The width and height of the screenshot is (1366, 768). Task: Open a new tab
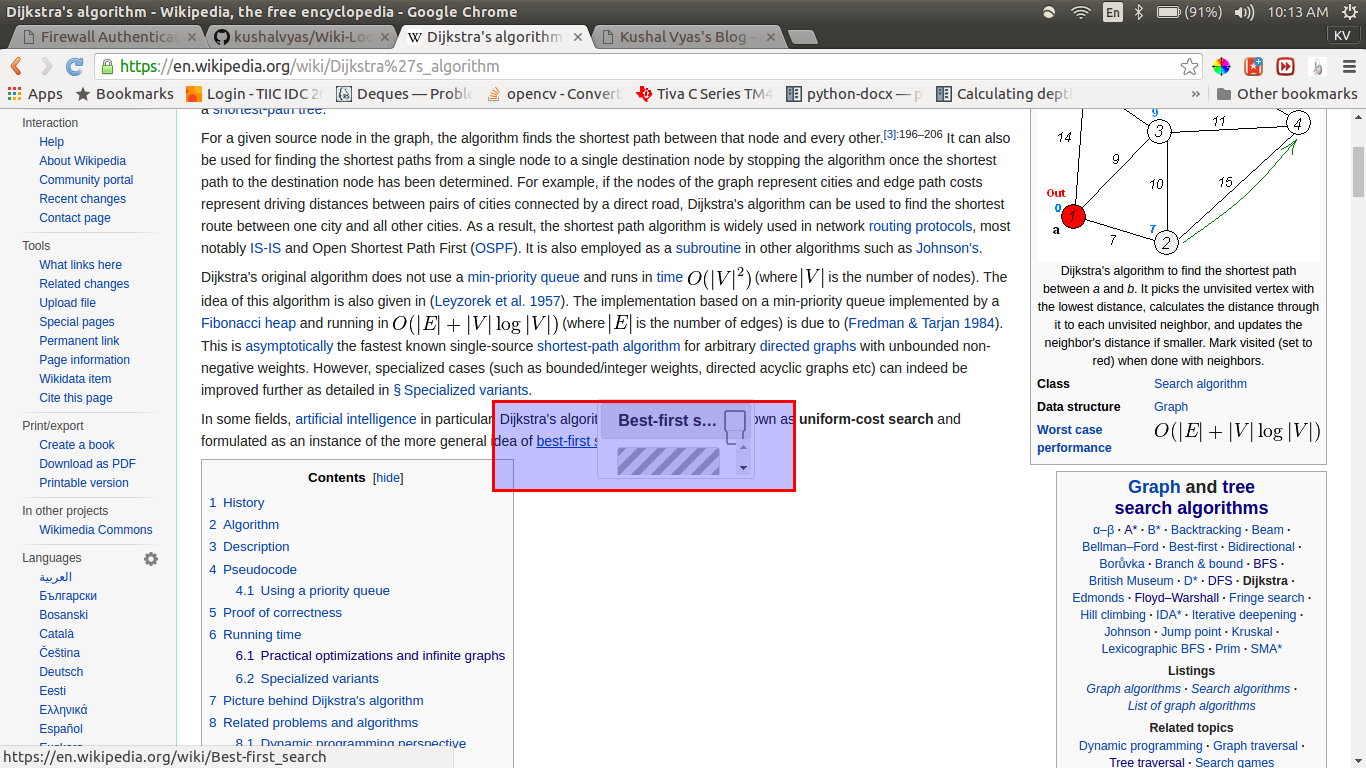[803, 38]
